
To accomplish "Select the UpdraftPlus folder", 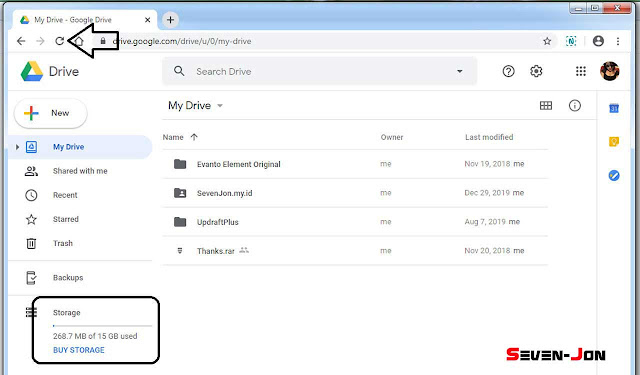I will [x=355, y=222].
